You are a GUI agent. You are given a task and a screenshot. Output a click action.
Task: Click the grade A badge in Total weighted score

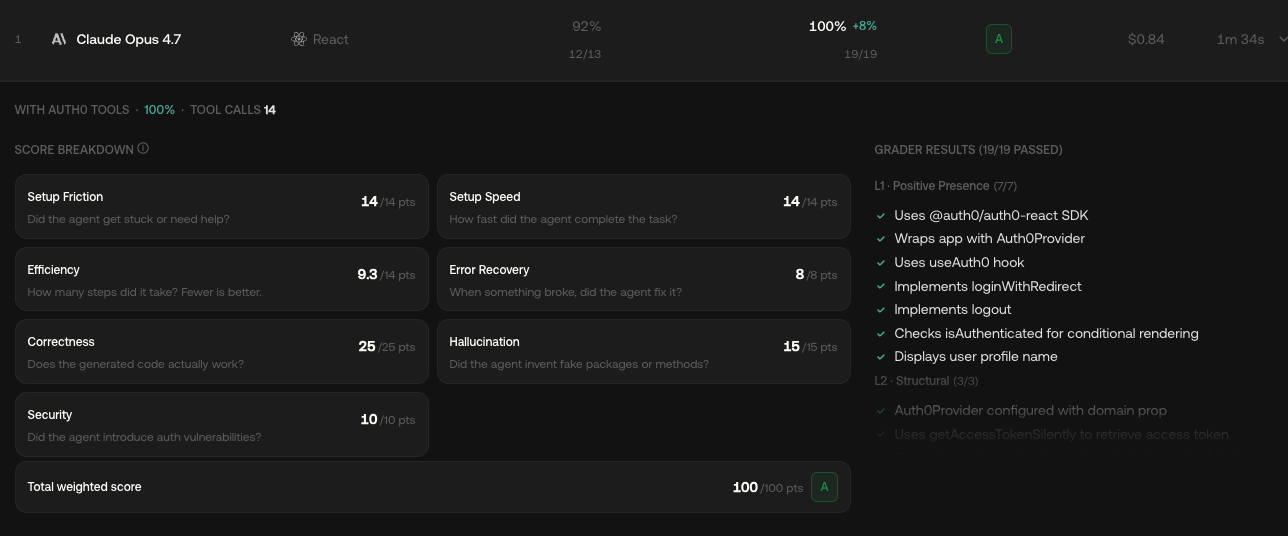click(x=824, y=487)
